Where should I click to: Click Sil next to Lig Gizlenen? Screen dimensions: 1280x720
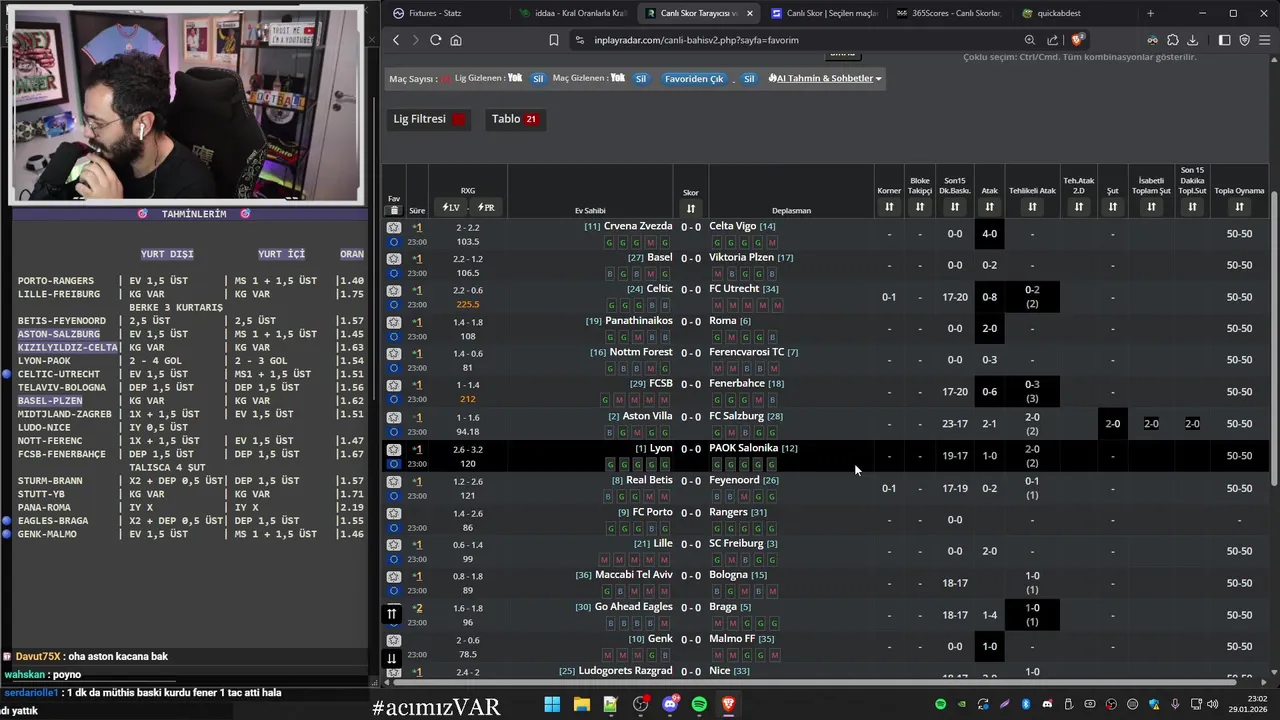tap(538, 78)
